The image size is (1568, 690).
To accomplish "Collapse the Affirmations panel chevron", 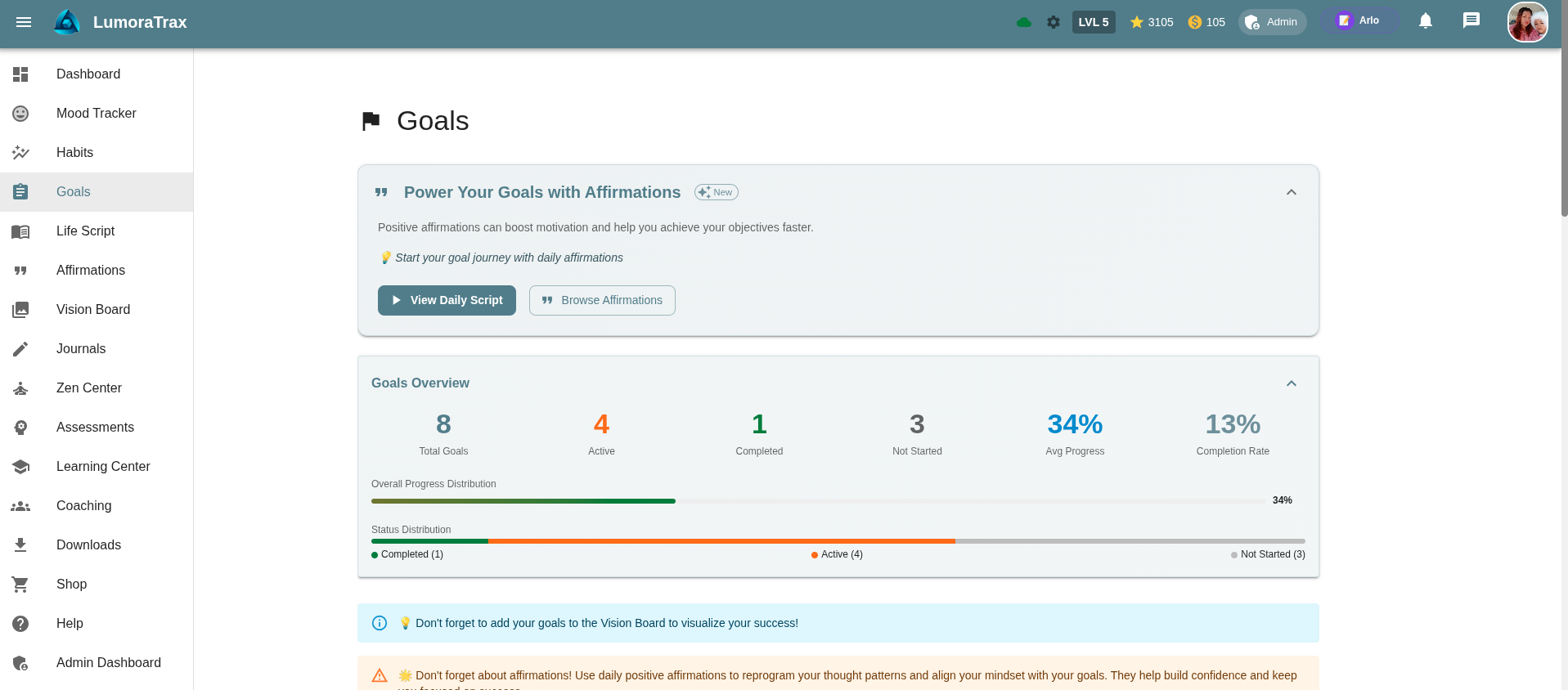I will (x=1291, y=192).
